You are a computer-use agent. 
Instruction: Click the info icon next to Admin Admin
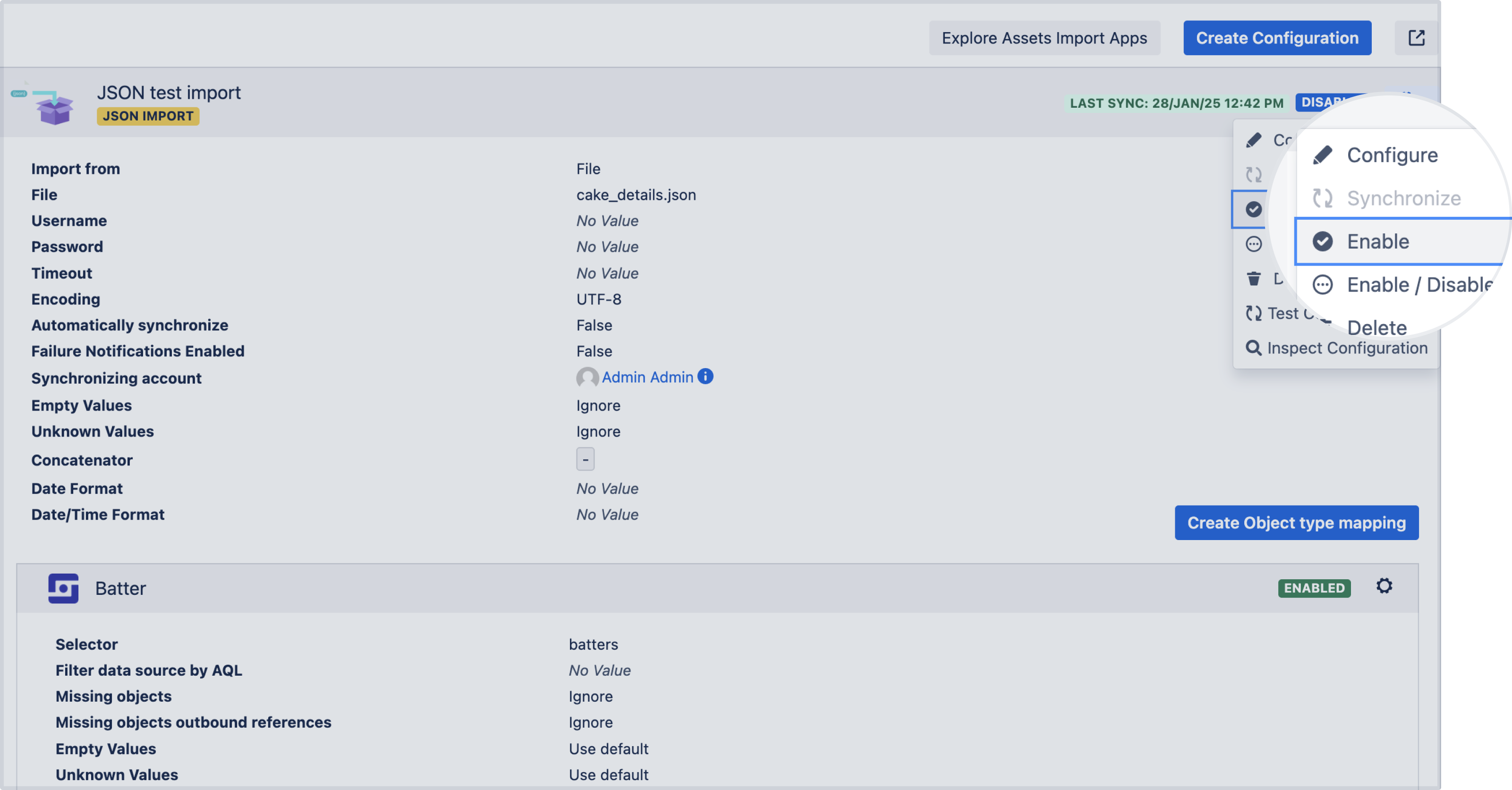coord(705,377)
